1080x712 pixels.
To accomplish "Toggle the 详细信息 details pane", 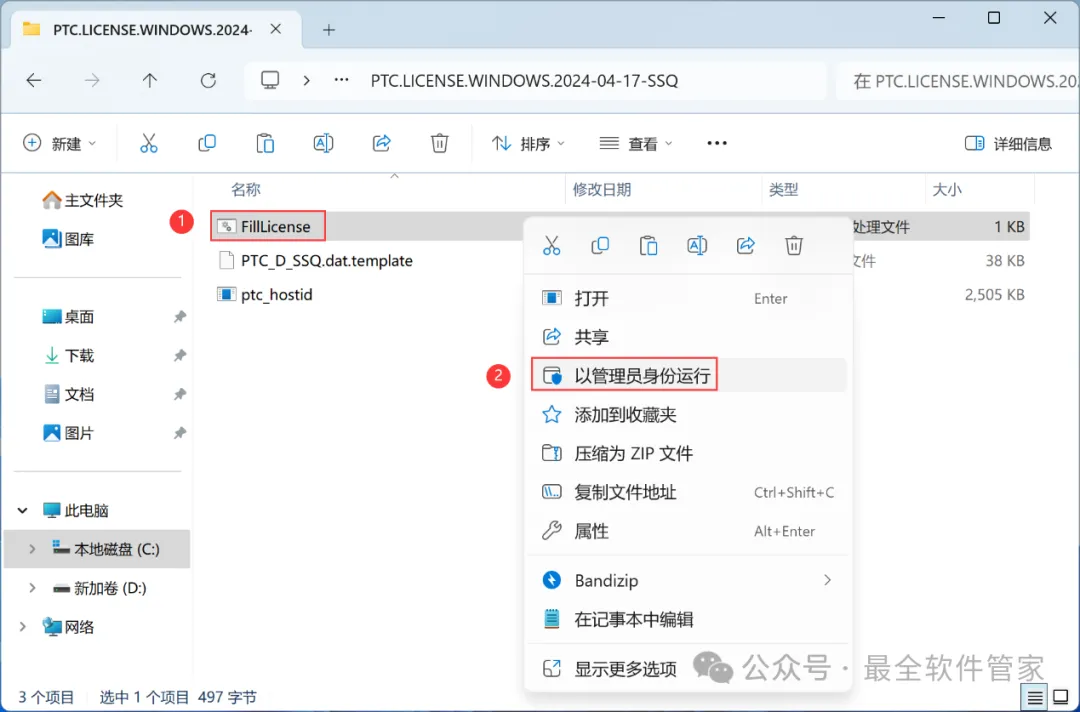I will (1008, 143).
